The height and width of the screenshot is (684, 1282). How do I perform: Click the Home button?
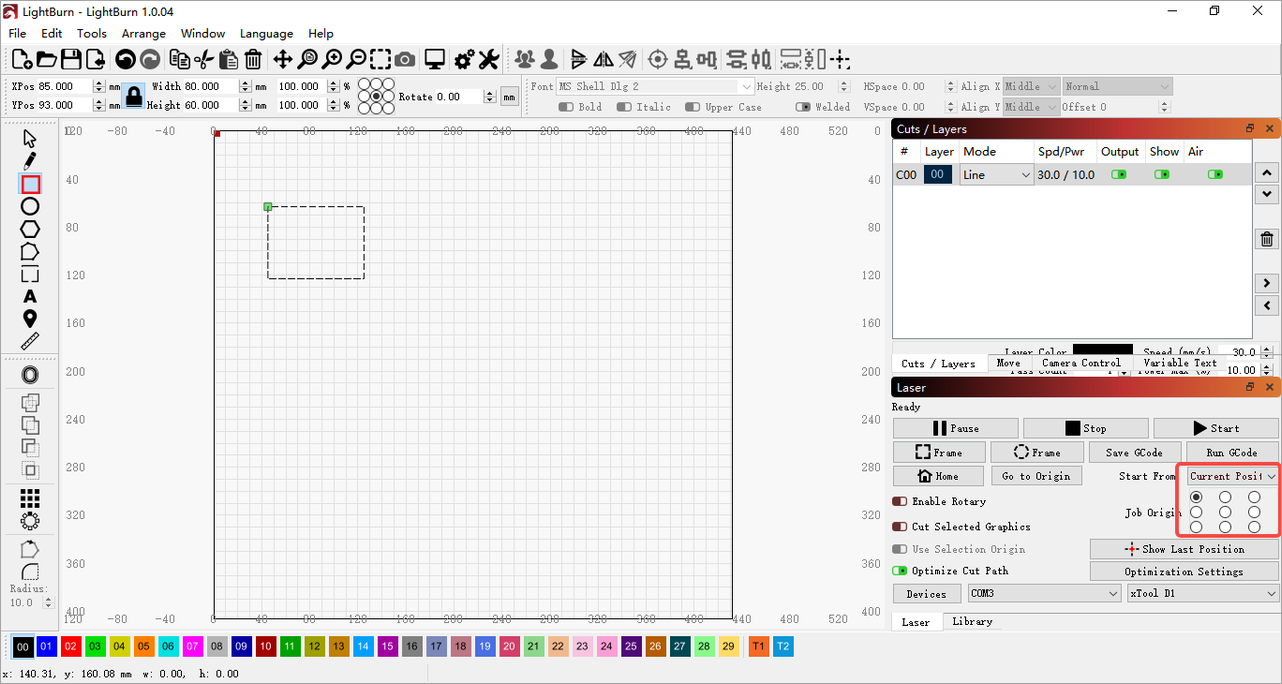pyautogui.click(x=938, y=476)
